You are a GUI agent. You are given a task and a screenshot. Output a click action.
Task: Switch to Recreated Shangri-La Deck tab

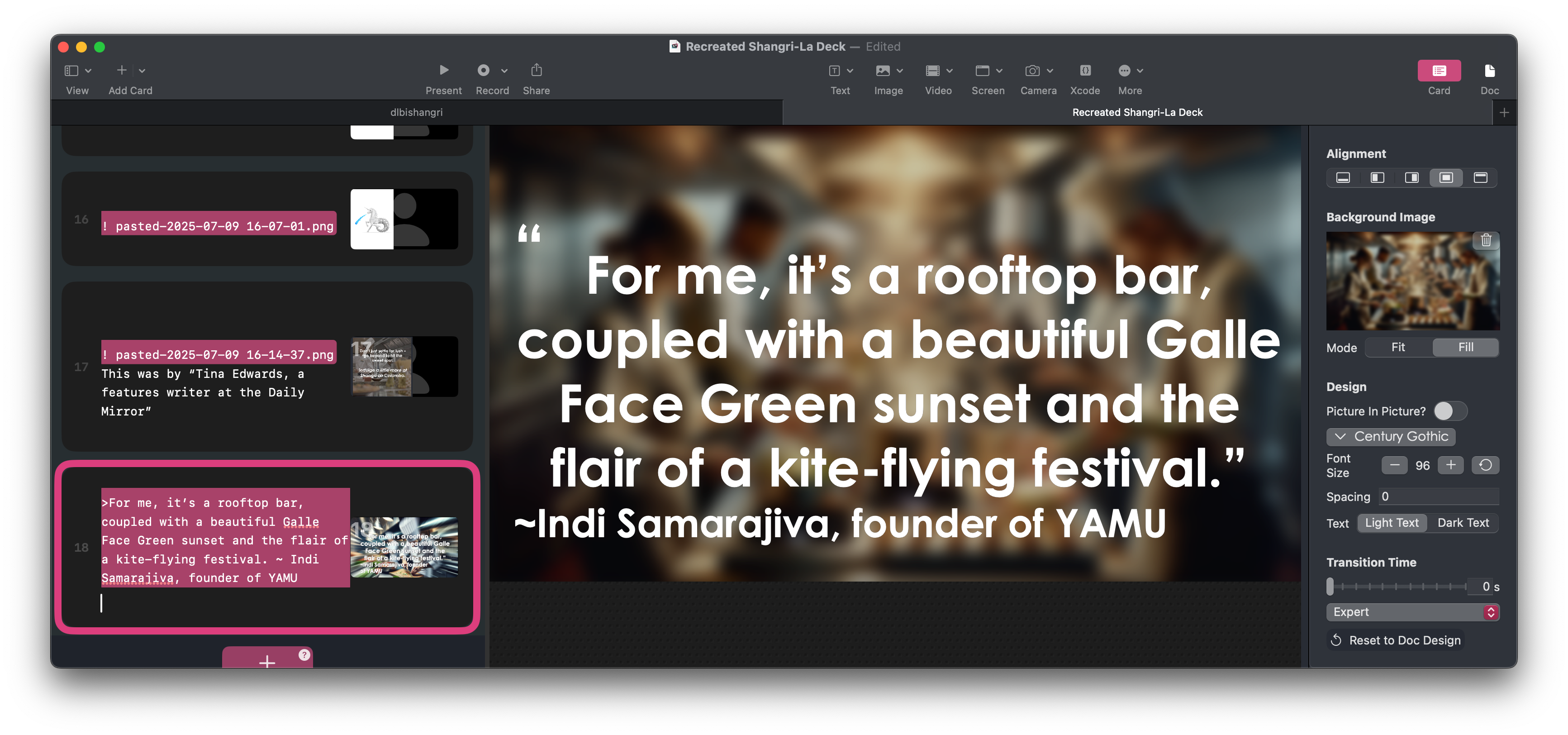coord(1137,113)
